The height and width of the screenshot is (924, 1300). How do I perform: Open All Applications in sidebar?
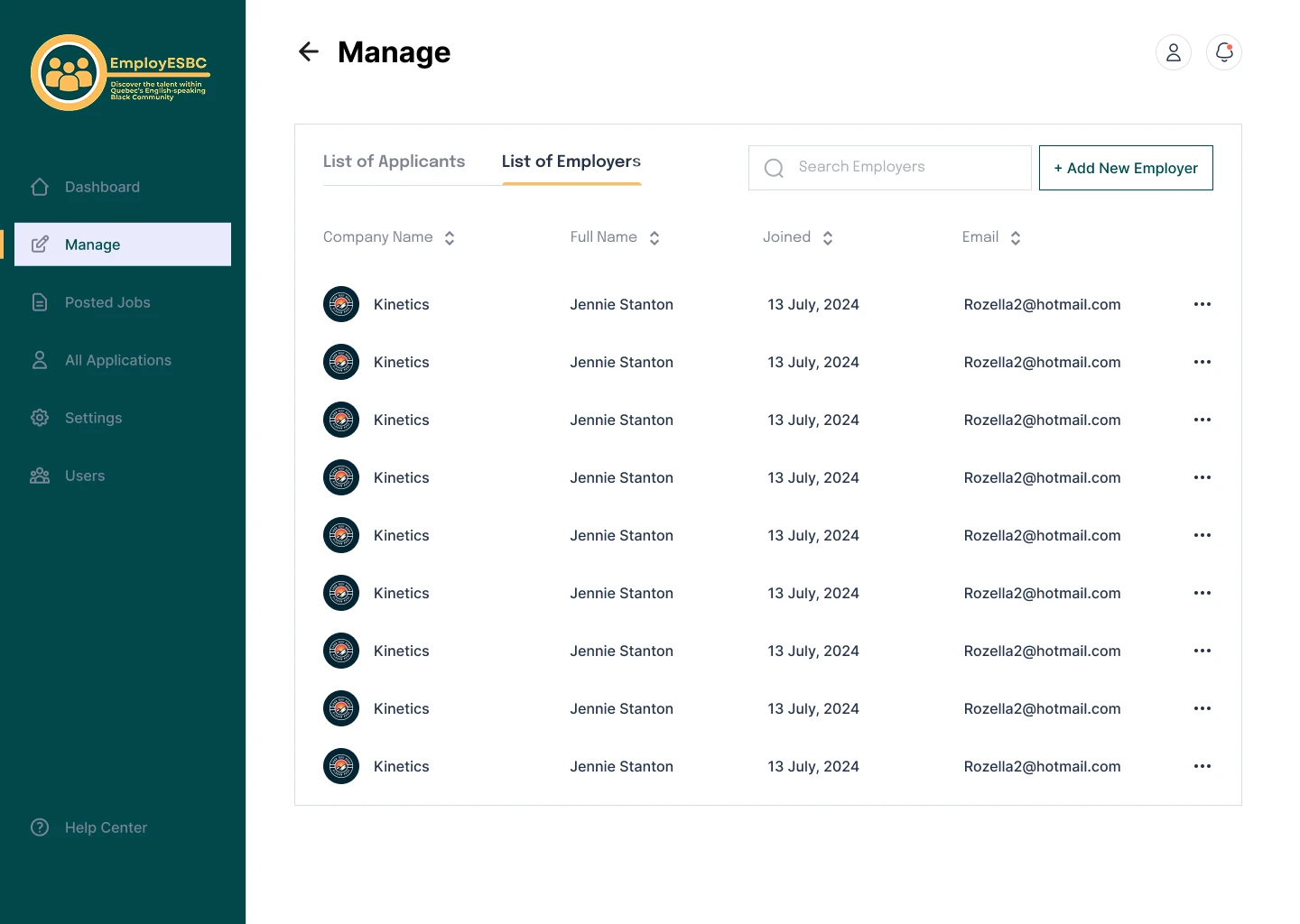coord(117,360)
